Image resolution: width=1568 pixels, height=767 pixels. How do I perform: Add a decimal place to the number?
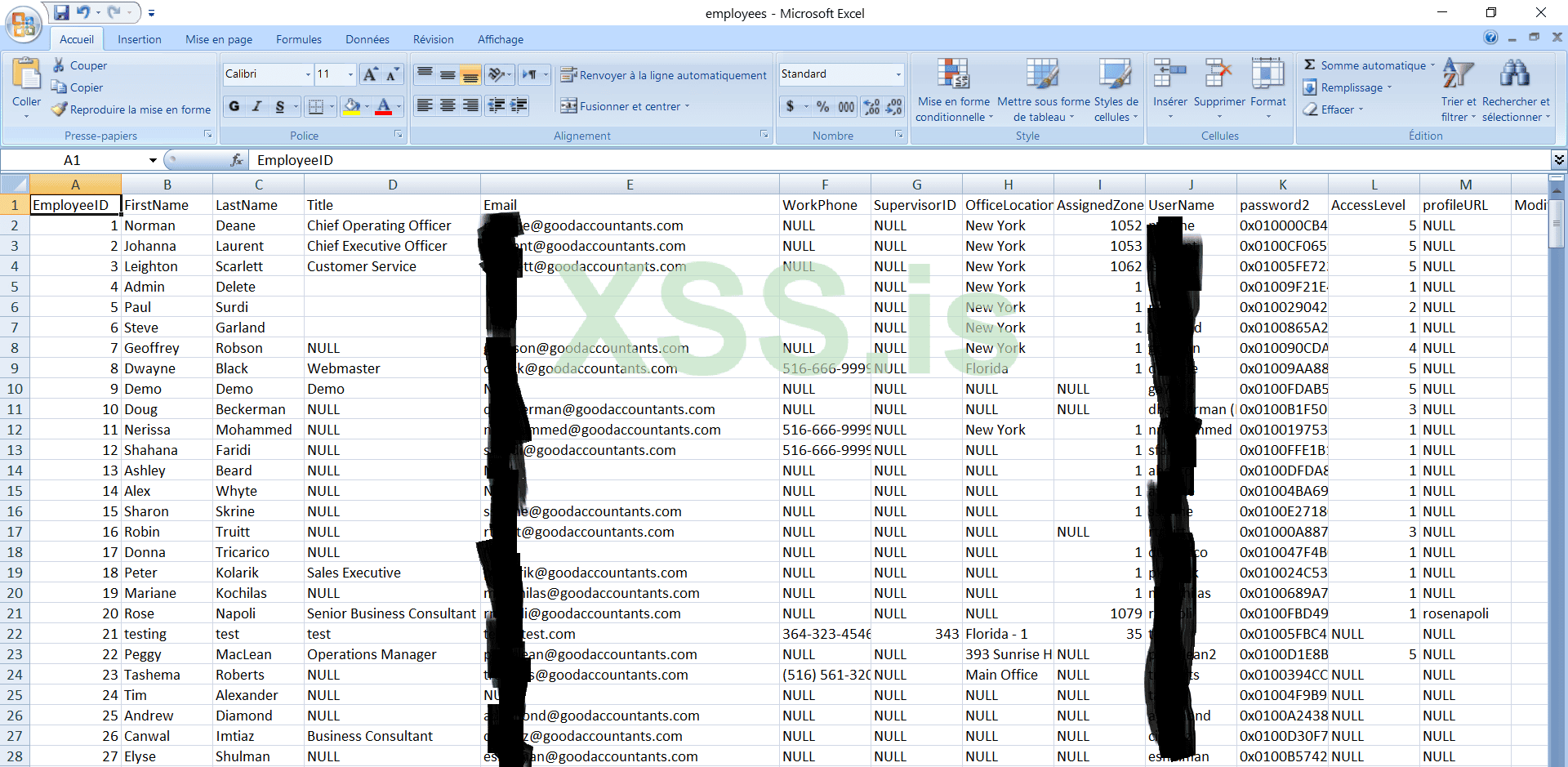point(871,106)
